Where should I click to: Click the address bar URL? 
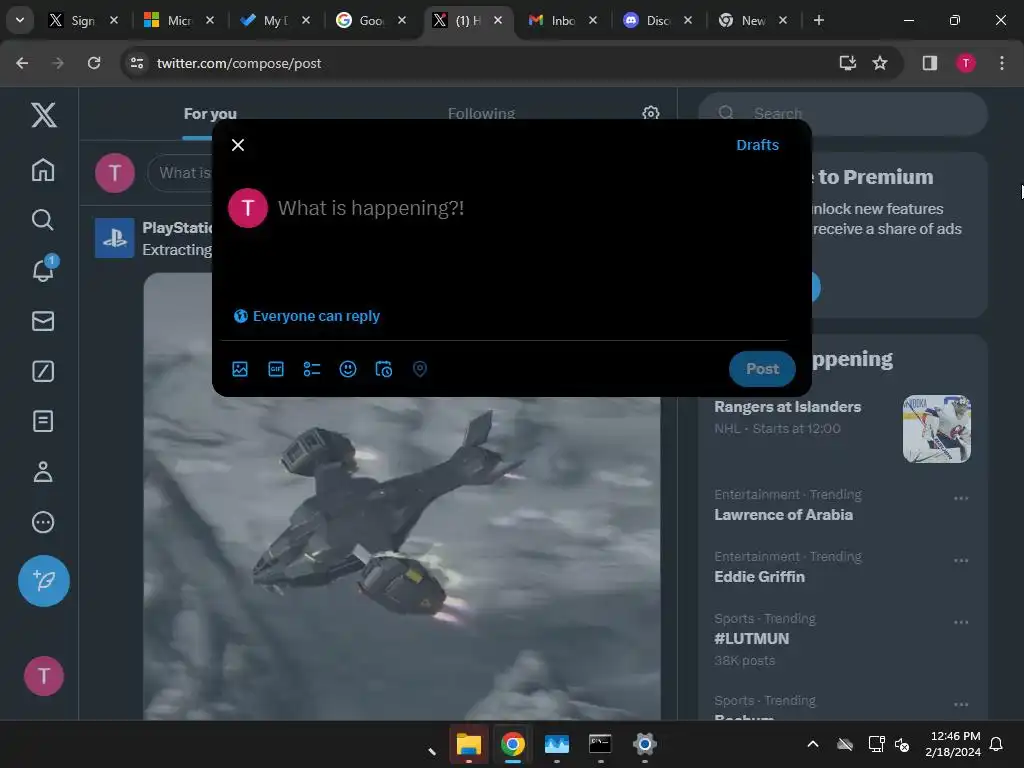[238, 63]
